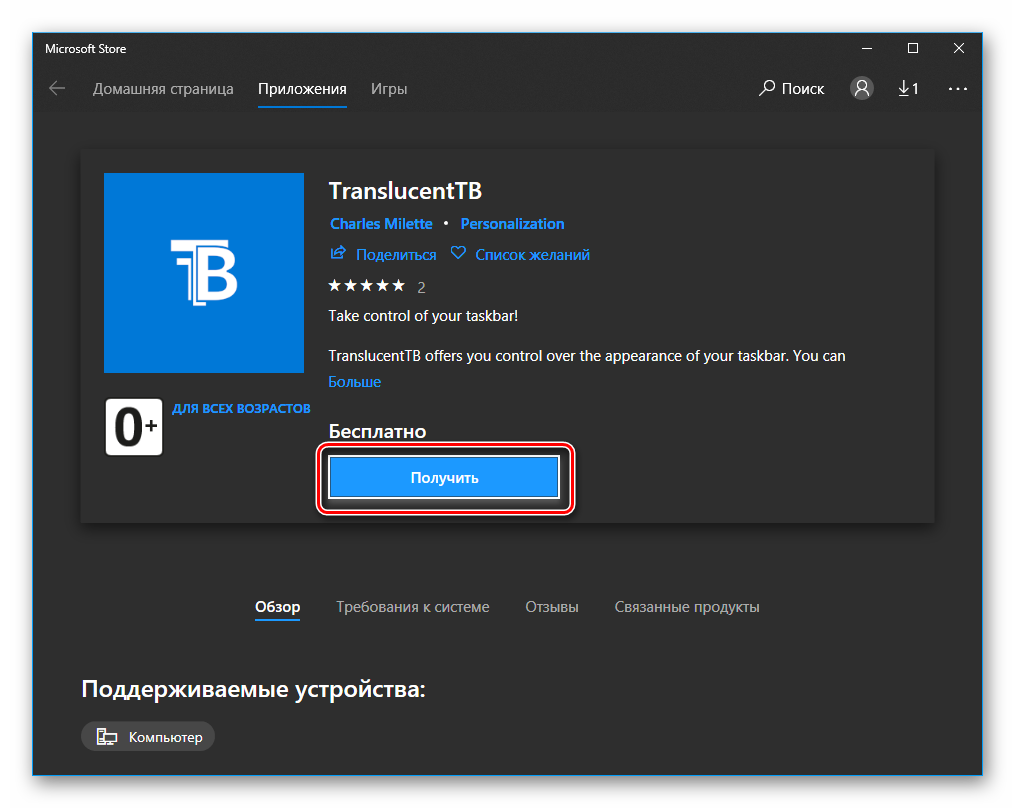
Task: Click the 0+ age rating badge
Action: click(134, 427)
